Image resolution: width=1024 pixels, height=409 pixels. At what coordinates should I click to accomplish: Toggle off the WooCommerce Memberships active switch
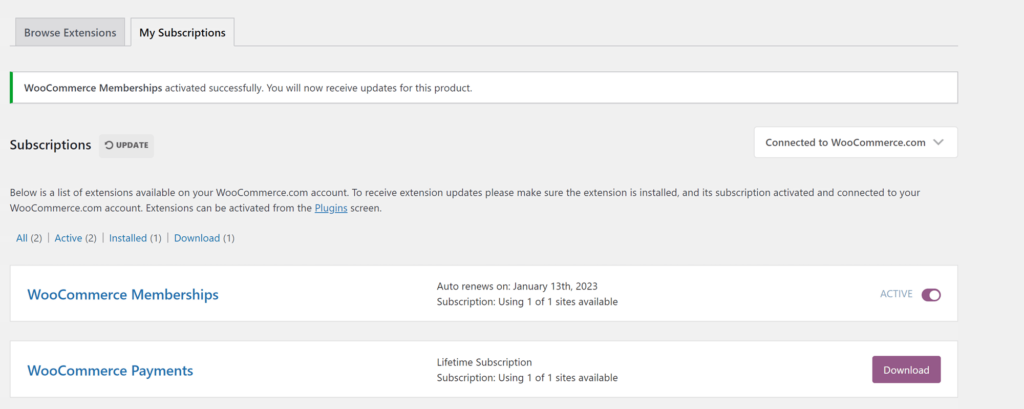coord(931,295)
